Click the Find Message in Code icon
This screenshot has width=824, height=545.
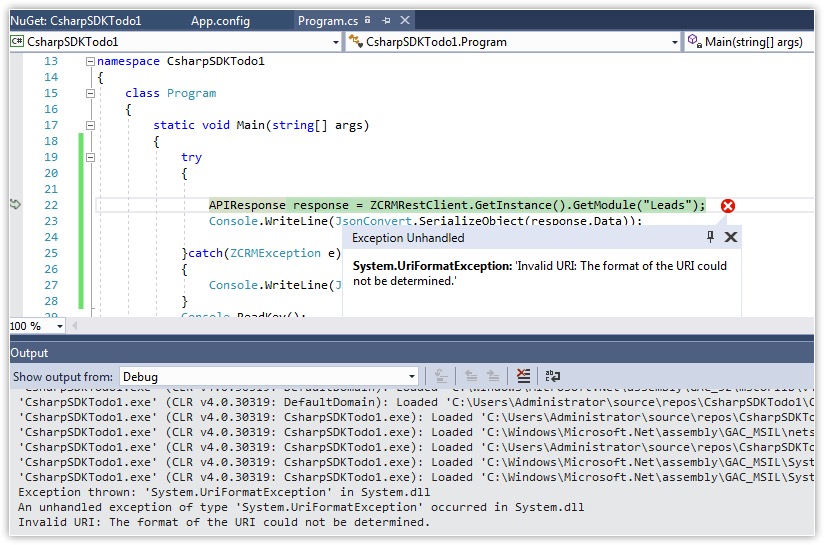[441, 376]
